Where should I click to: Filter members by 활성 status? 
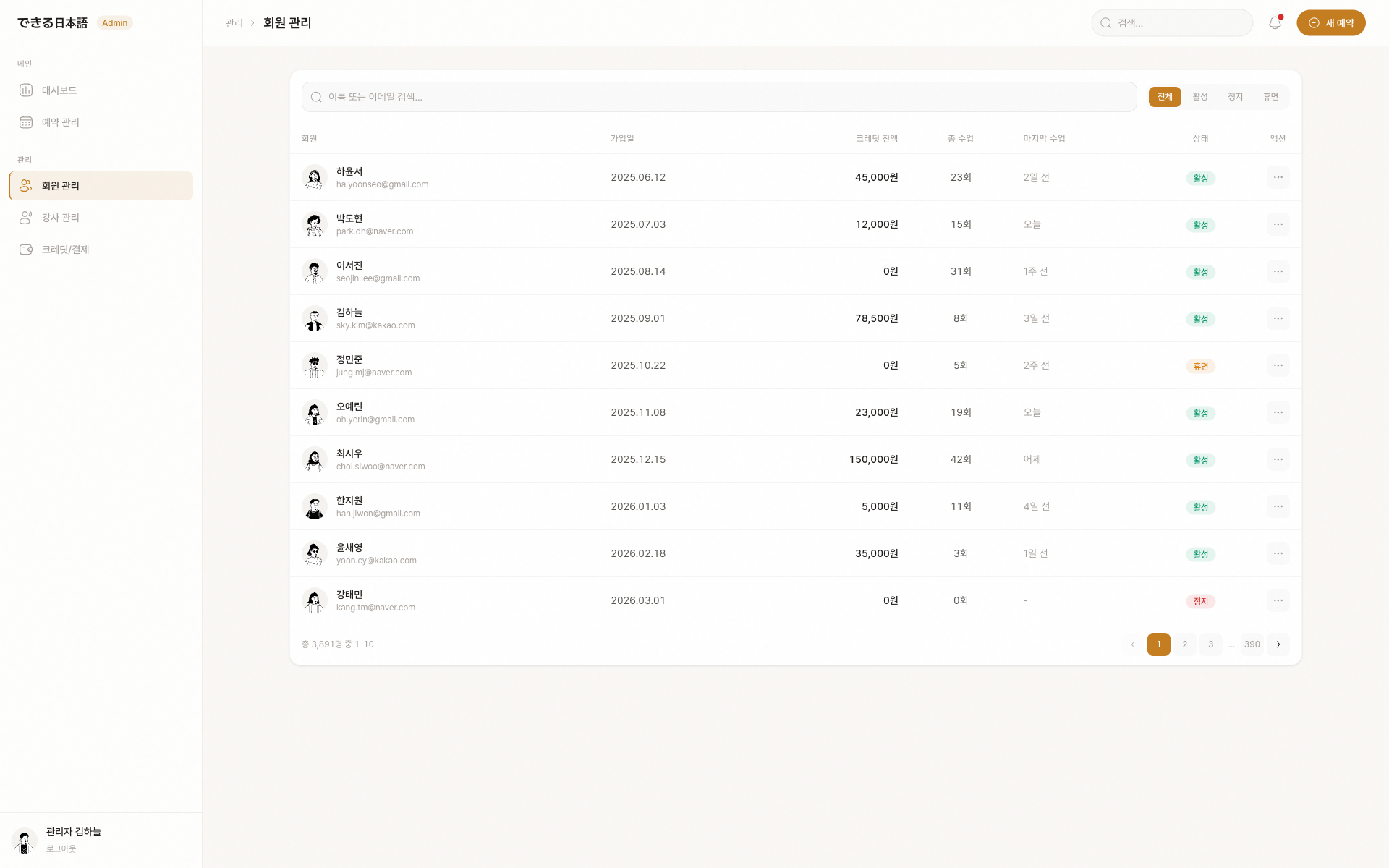1199,97
